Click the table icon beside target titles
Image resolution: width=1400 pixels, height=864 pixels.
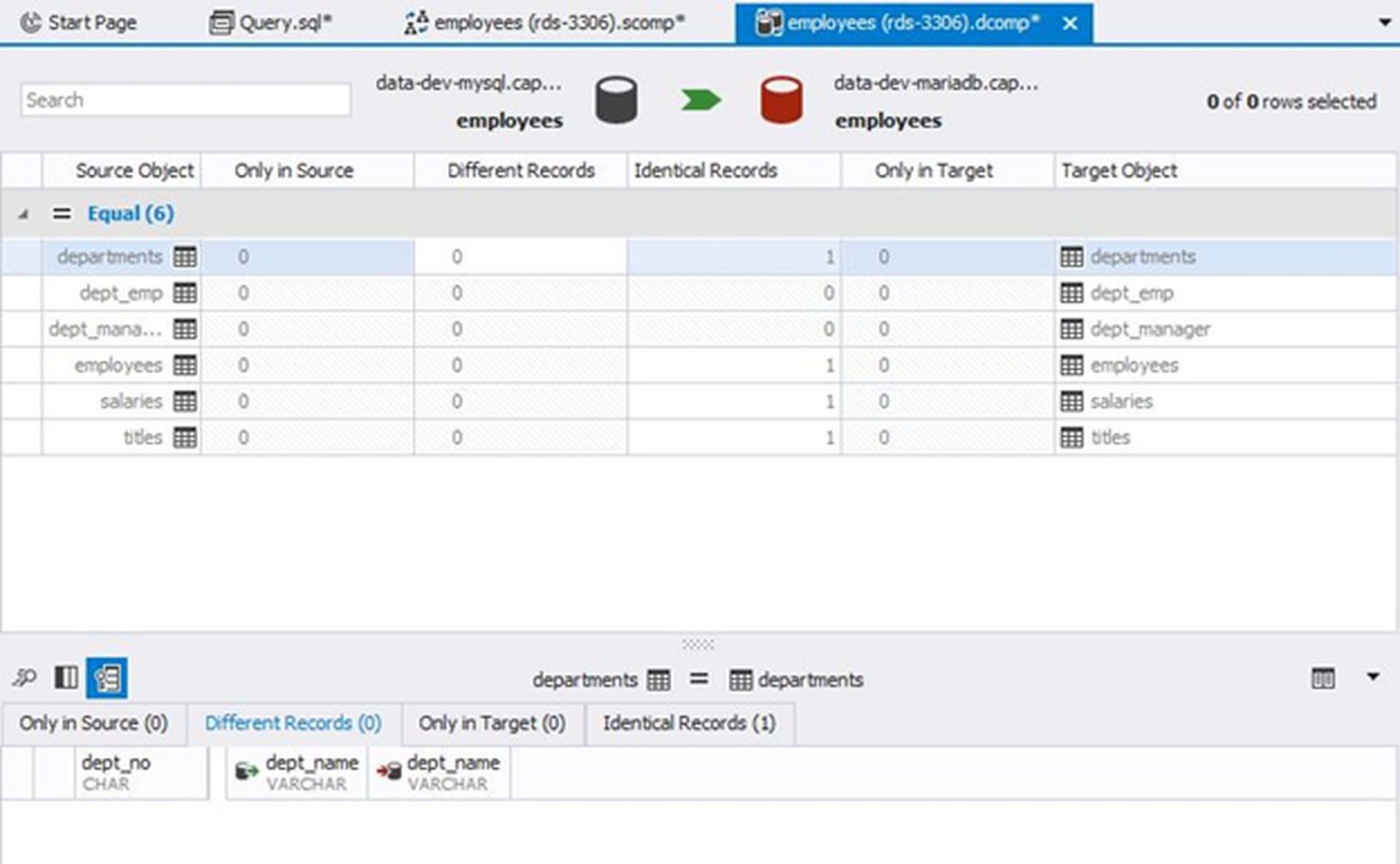click(1070, 437)
